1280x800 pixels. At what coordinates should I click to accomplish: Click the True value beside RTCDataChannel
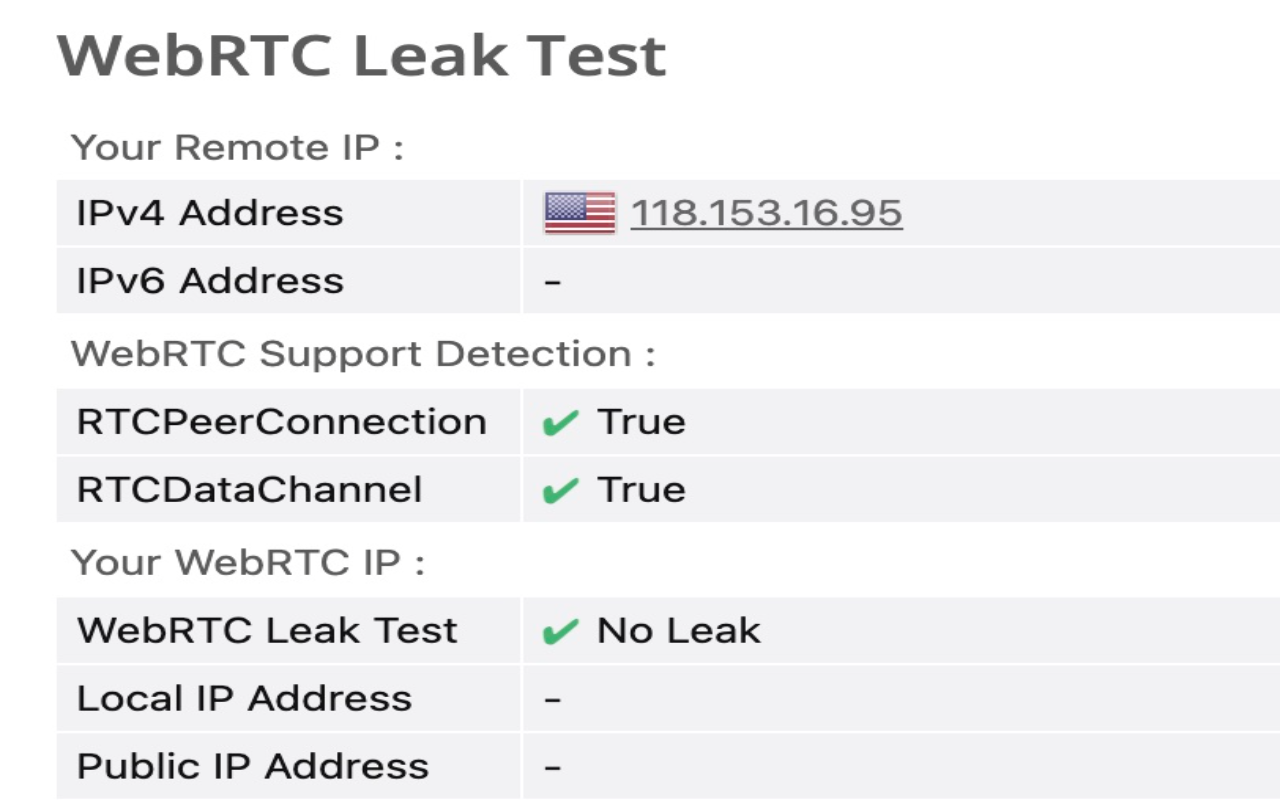[x=642, y=490]
